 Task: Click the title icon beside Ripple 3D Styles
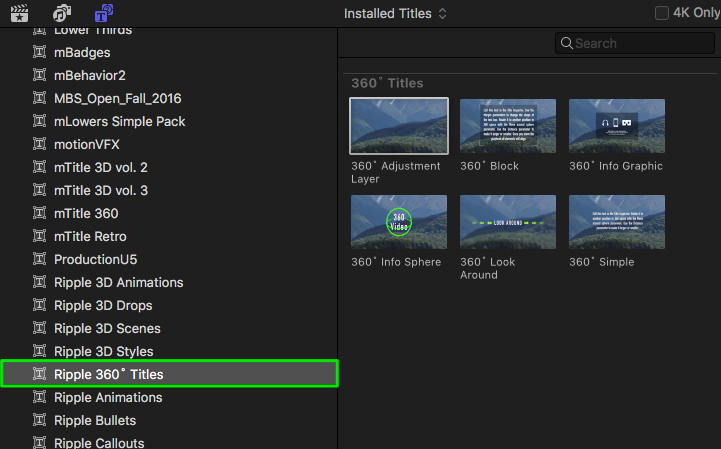point(40,351)
